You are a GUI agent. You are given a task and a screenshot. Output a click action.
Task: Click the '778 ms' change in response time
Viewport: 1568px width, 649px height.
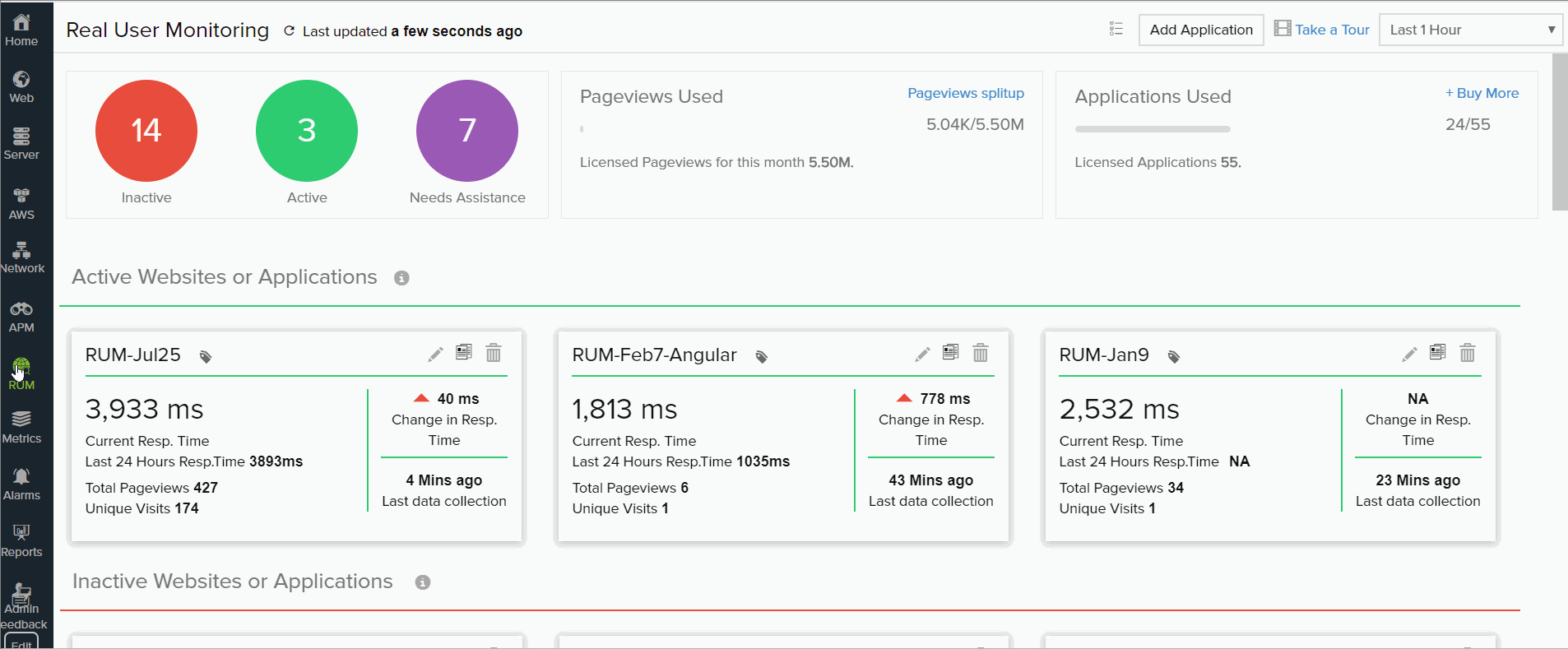[x=945, y=399]
